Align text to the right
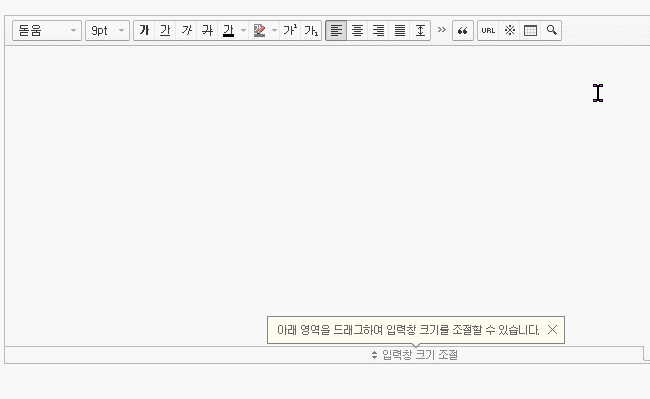 [378, 31]
